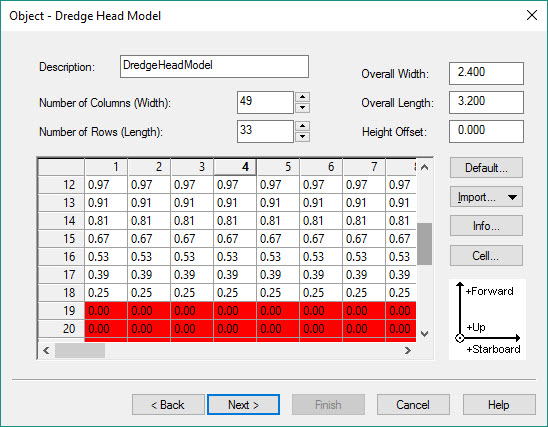Return with the < Back button
Viewport: 548px width, 427px height.
(168, 405)
